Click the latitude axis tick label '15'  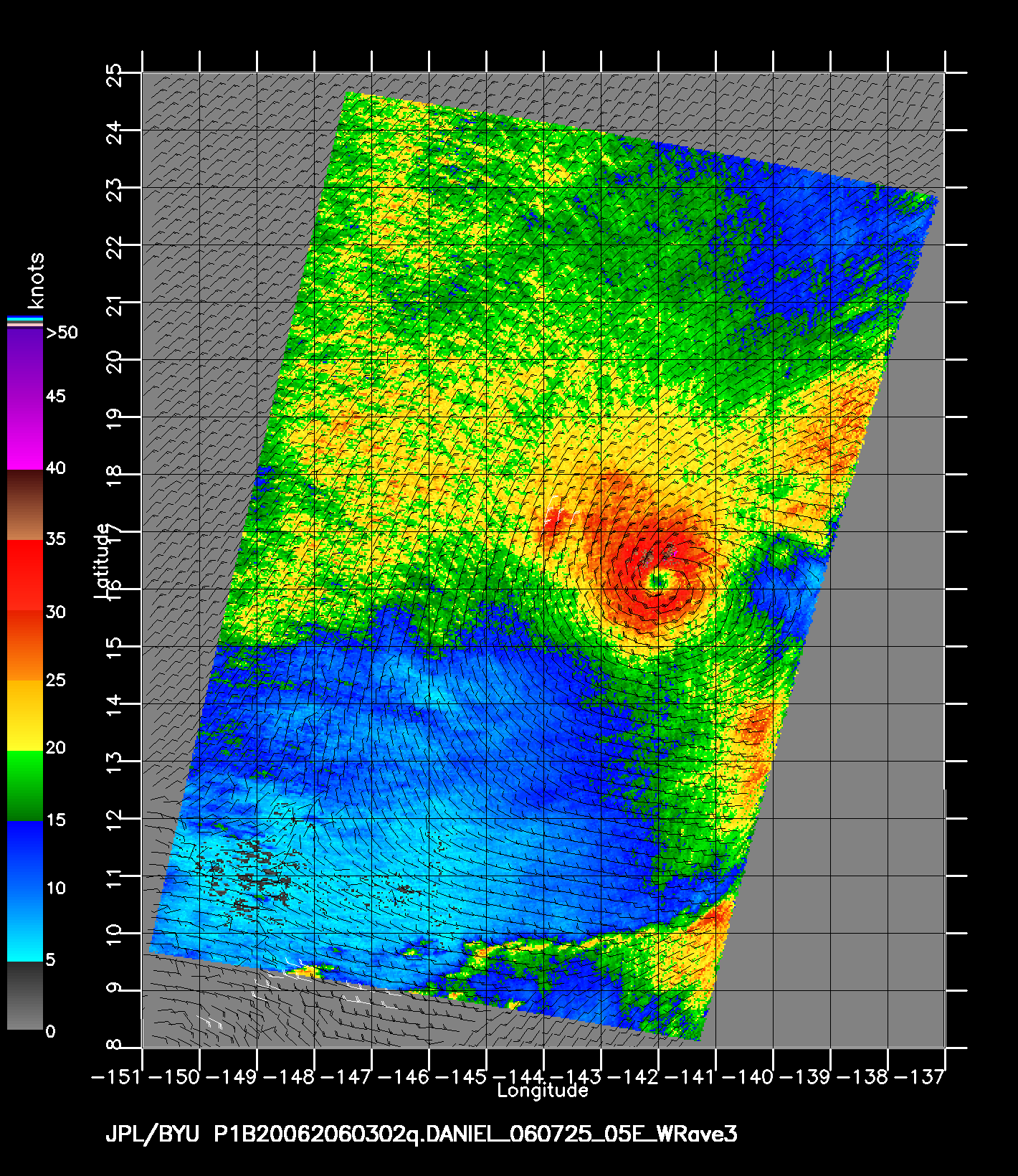pos(113,650)
